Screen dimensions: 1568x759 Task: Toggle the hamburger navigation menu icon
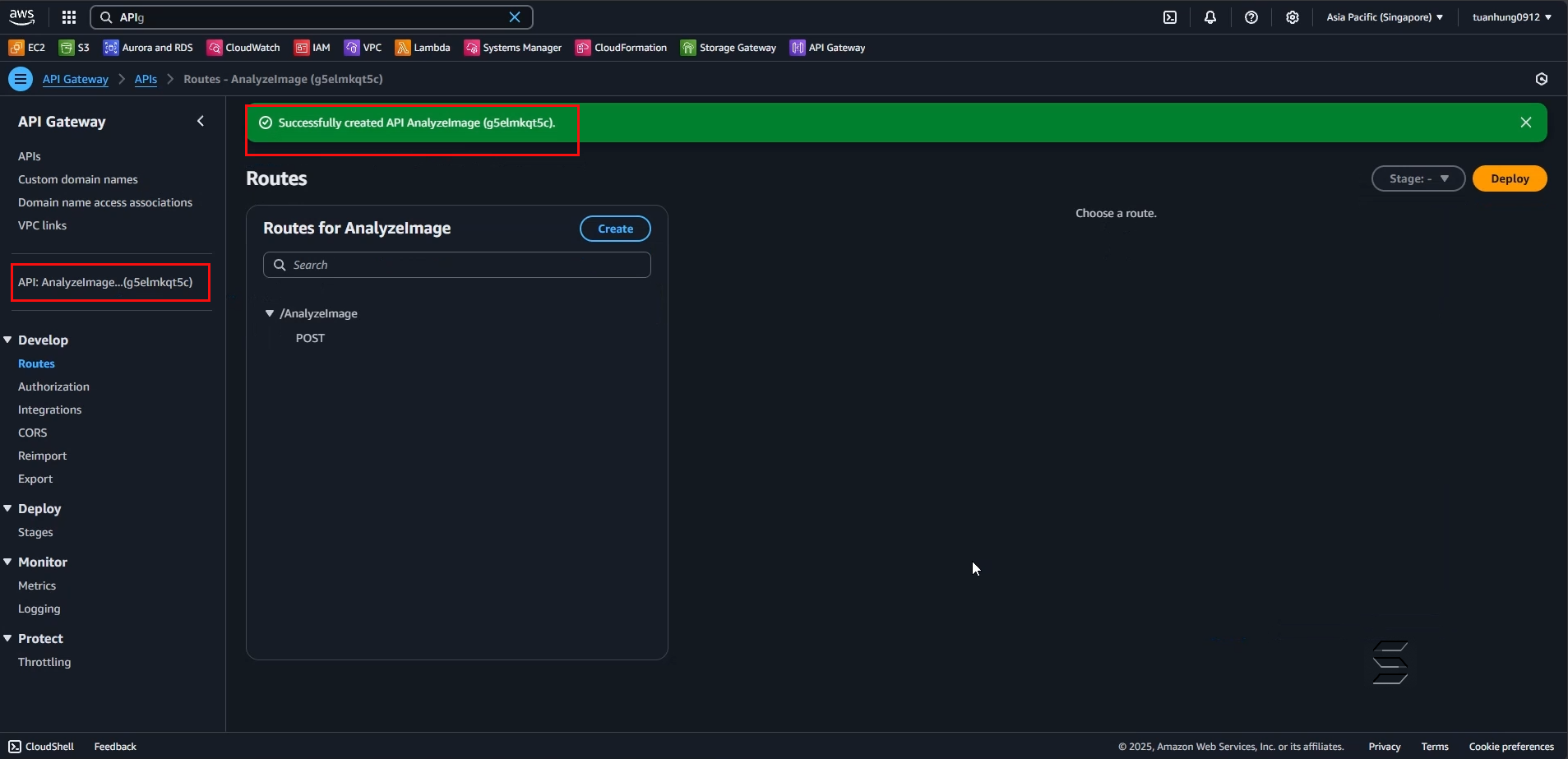[x=21, y=79]
